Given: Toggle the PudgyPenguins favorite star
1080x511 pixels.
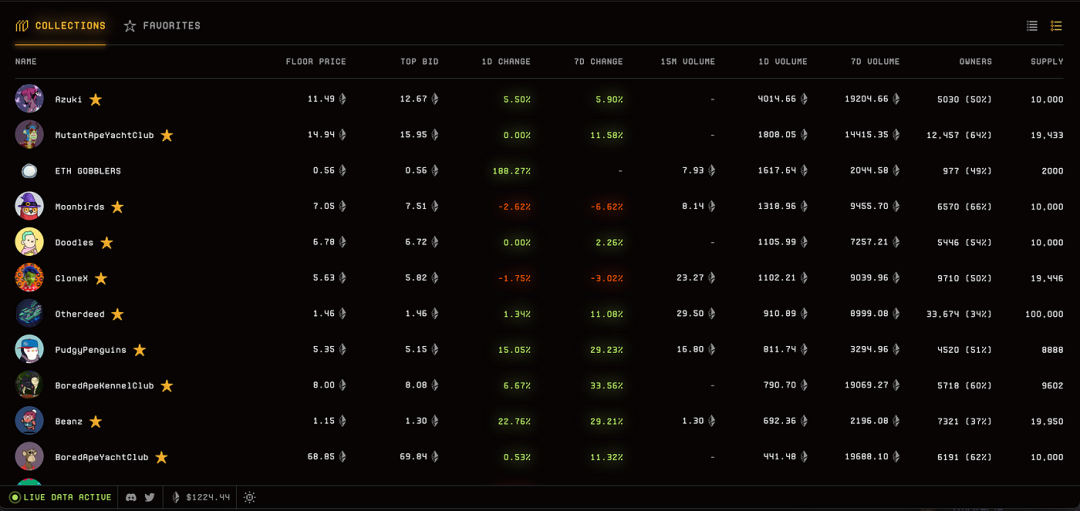Looking at the screenshot, I should (140, 350).
